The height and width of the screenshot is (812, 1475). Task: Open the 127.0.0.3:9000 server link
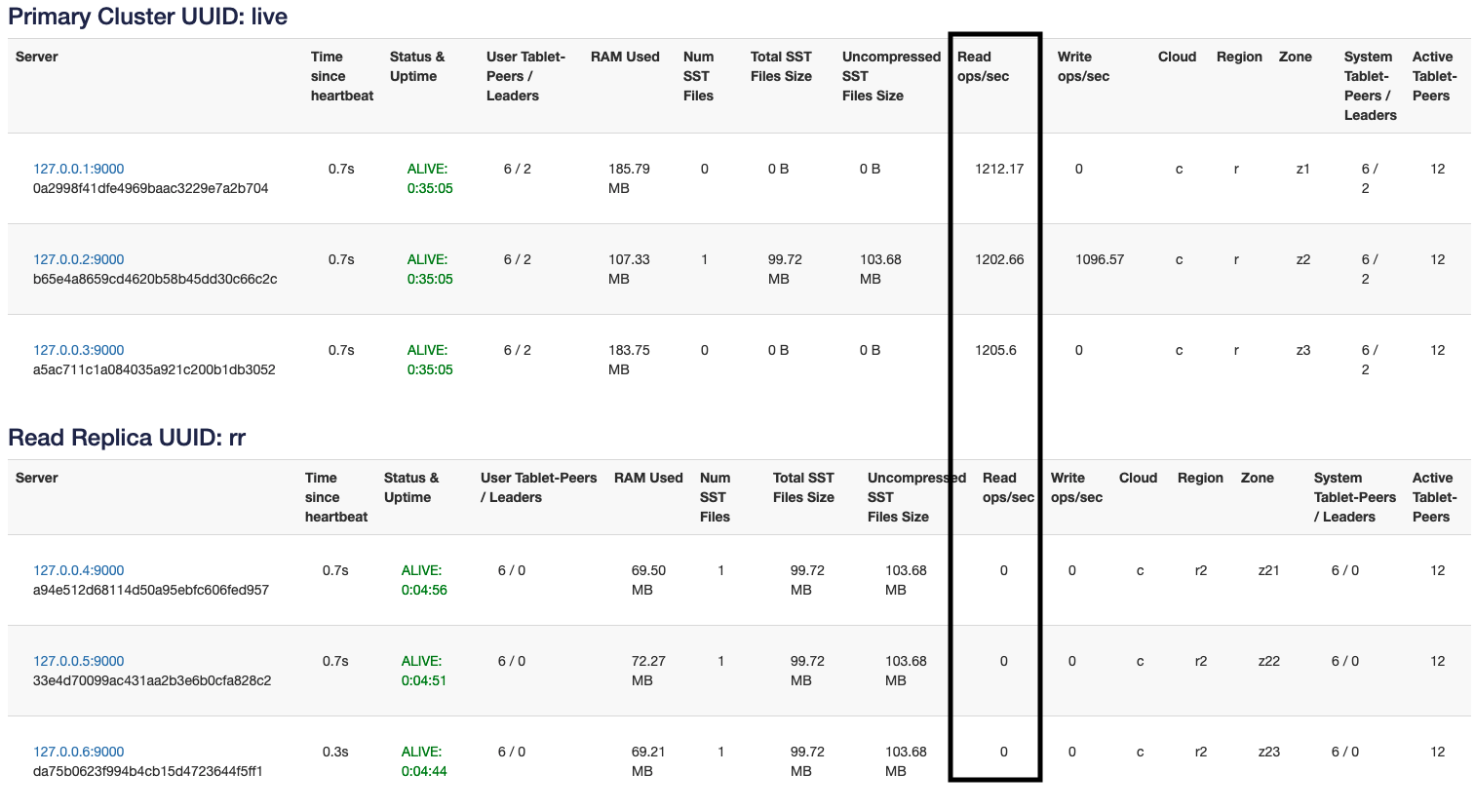click(77, 349)
